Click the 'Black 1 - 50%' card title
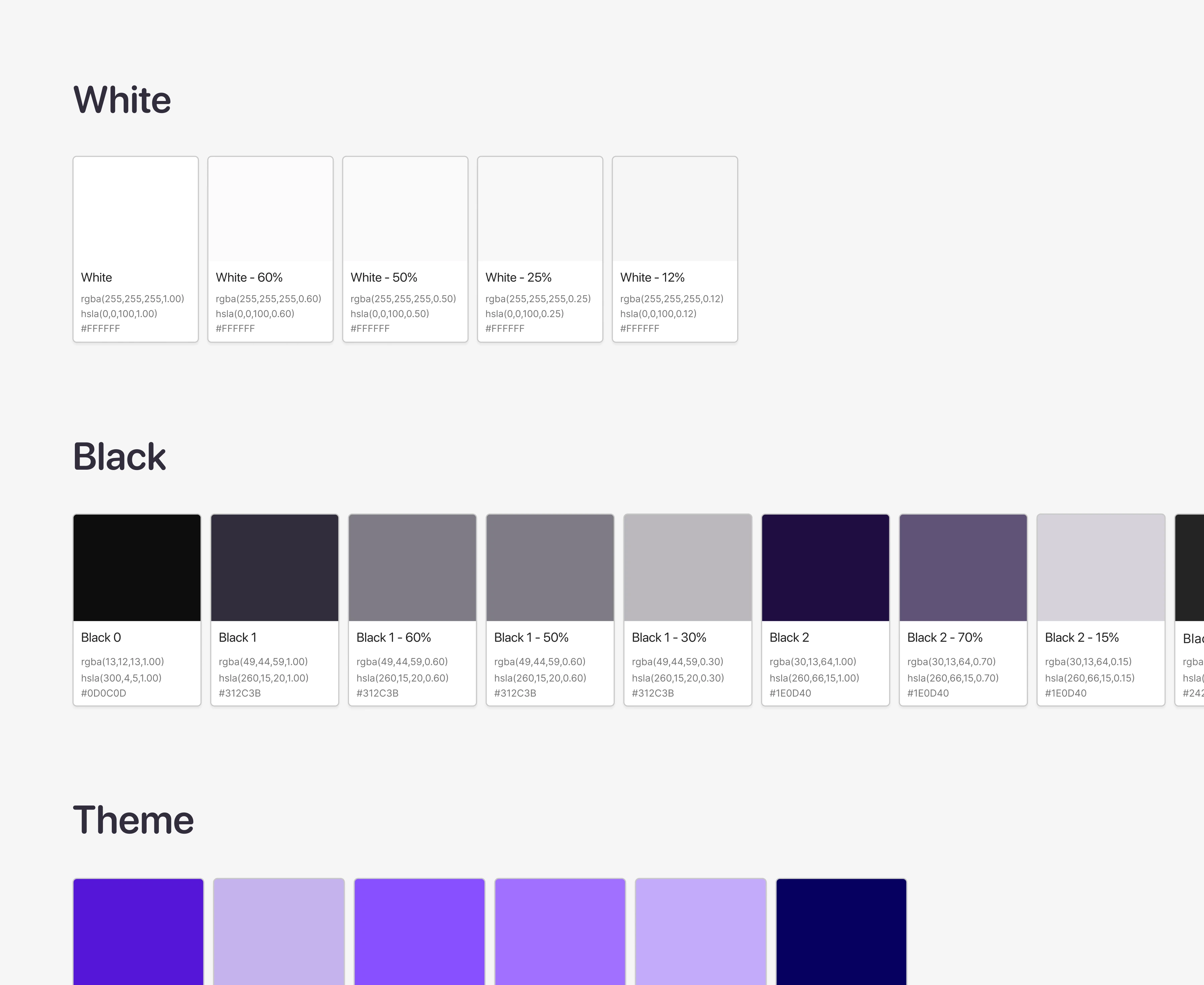 (532, 638)
